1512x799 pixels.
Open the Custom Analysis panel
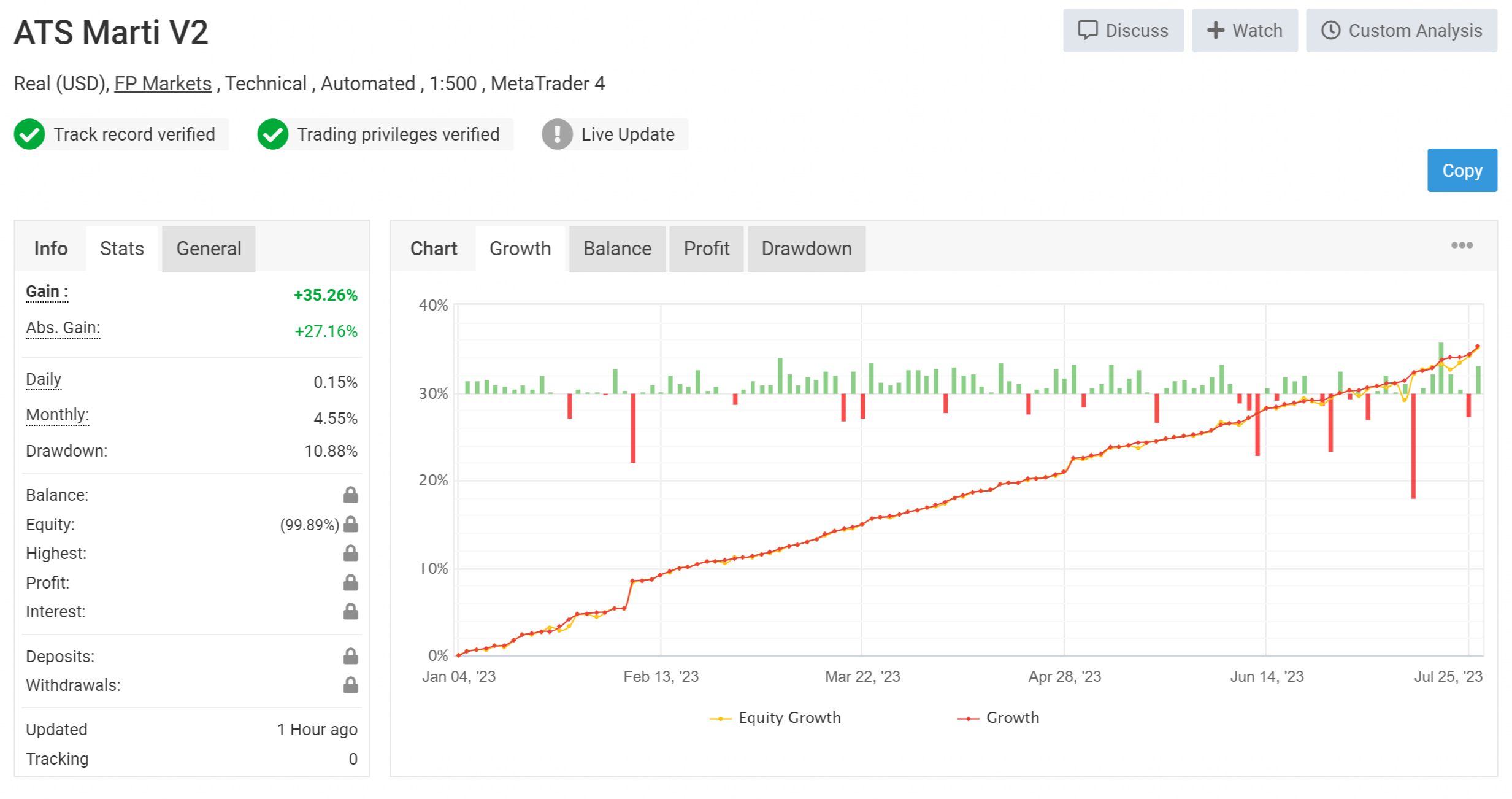click(1401, 31)
